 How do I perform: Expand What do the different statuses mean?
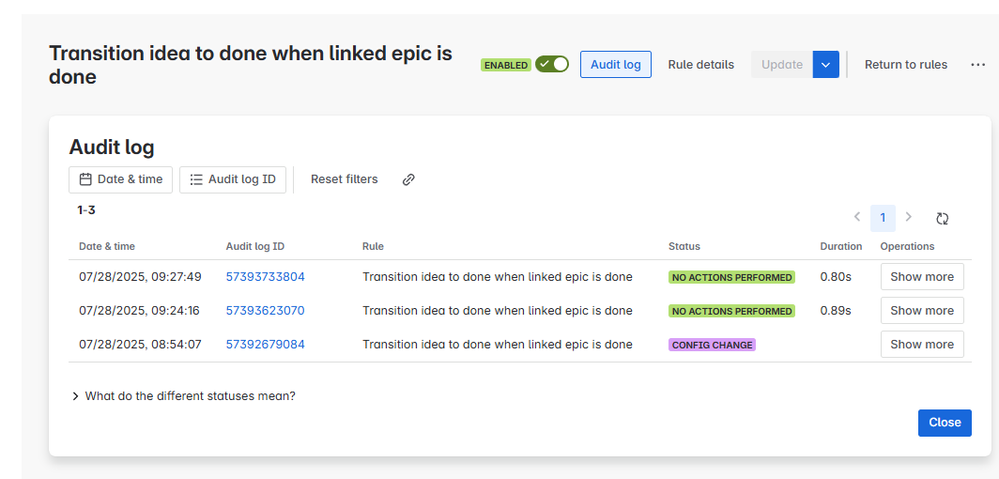point(183,396)
